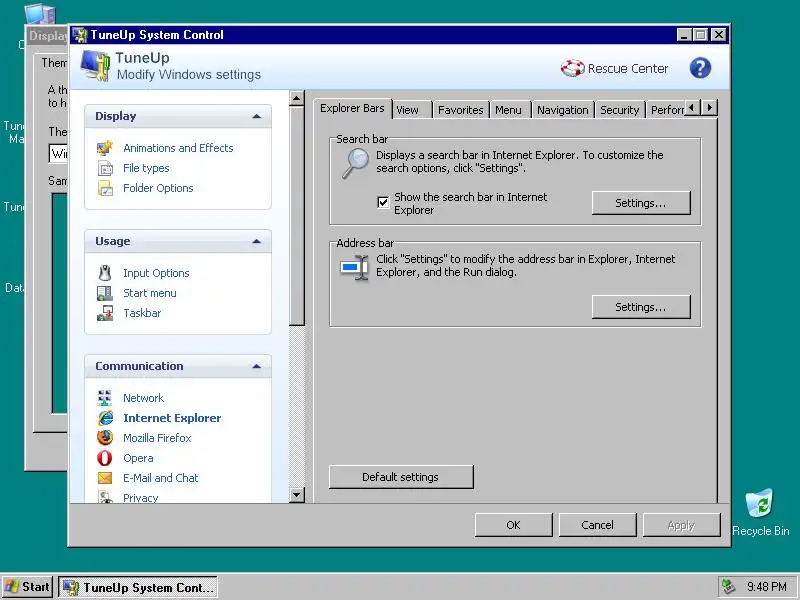Open E-Mail and Chat settings

point(160,478)
